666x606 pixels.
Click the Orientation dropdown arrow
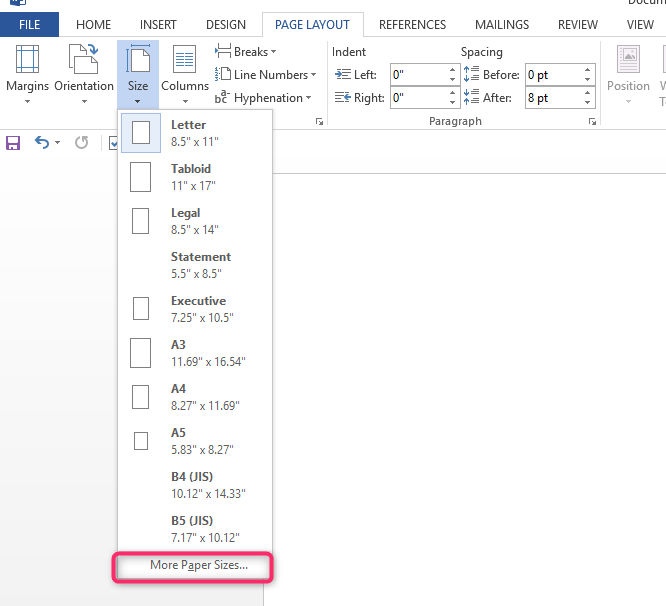point(84,101)
